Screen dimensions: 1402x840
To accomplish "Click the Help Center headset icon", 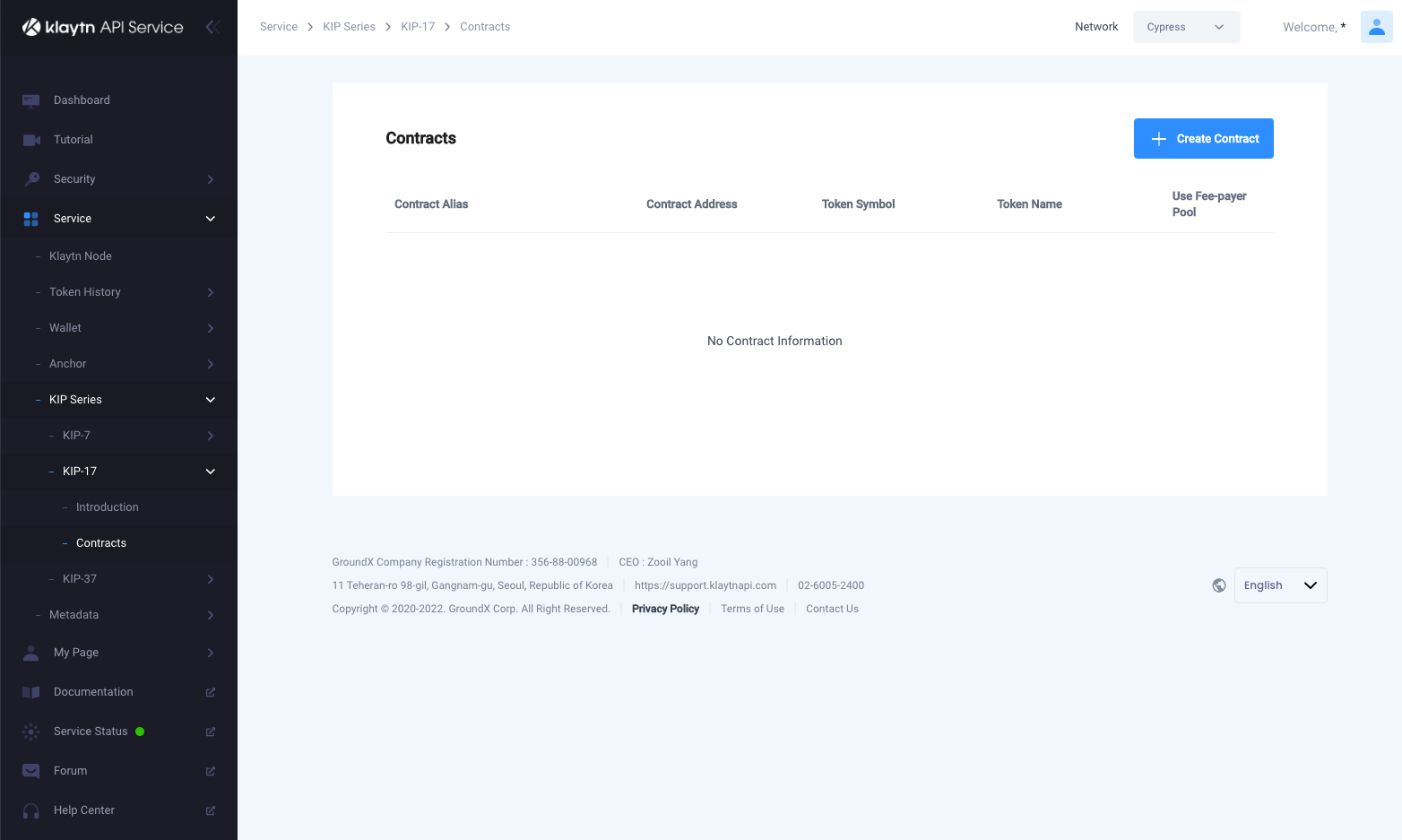I will [31, 810].
